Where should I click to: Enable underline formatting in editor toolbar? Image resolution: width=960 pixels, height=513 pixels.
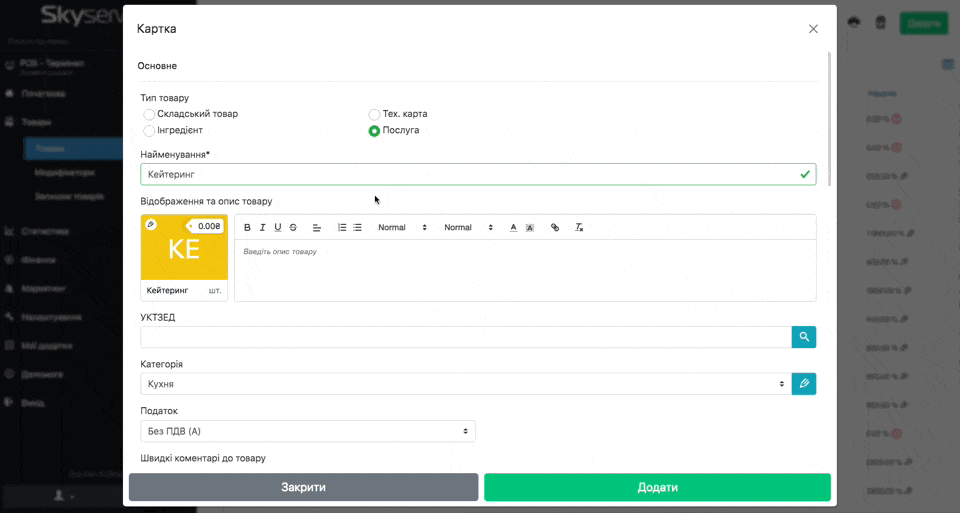(x=278, y=228)
